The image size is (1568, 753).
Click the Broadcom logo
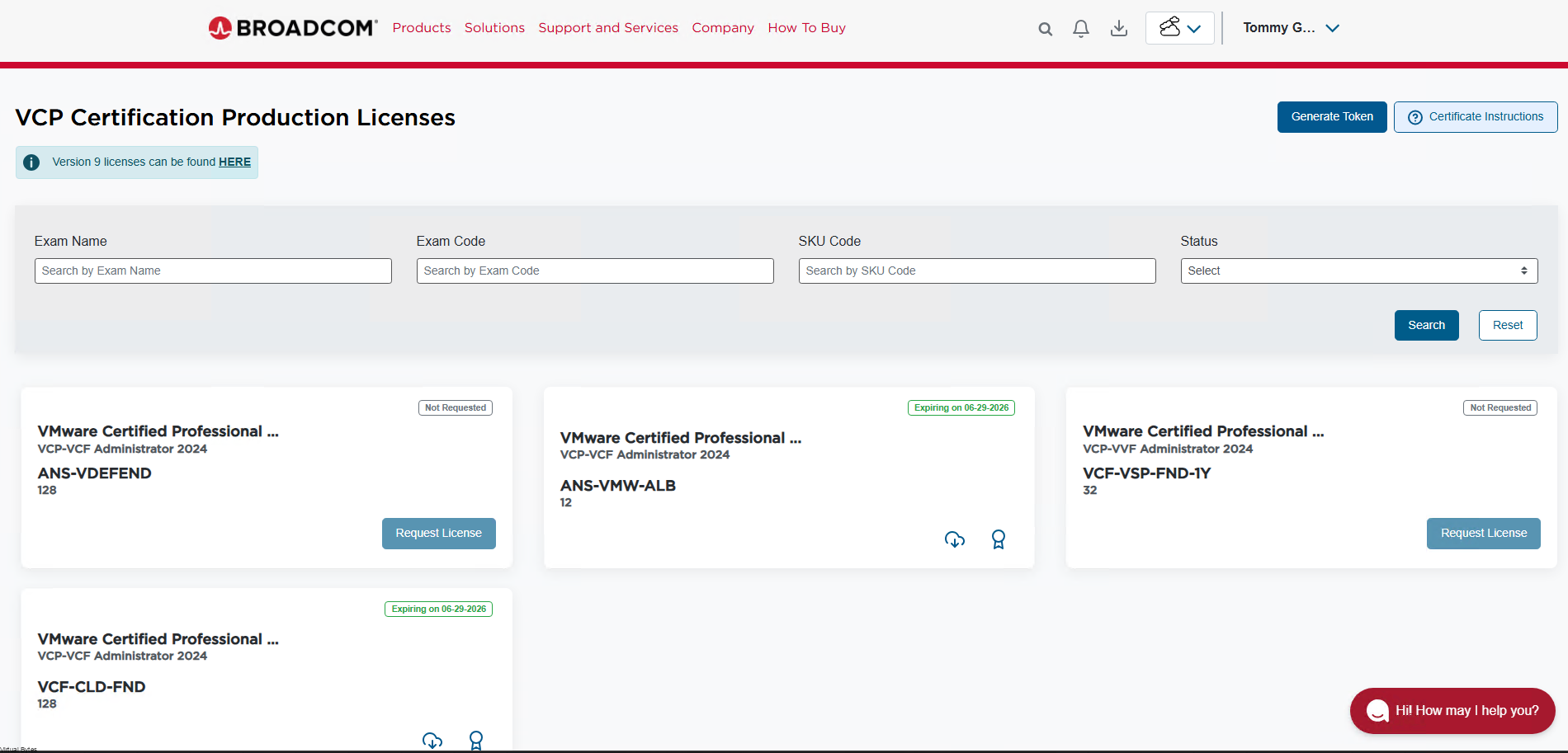click(x=293, y=28)
